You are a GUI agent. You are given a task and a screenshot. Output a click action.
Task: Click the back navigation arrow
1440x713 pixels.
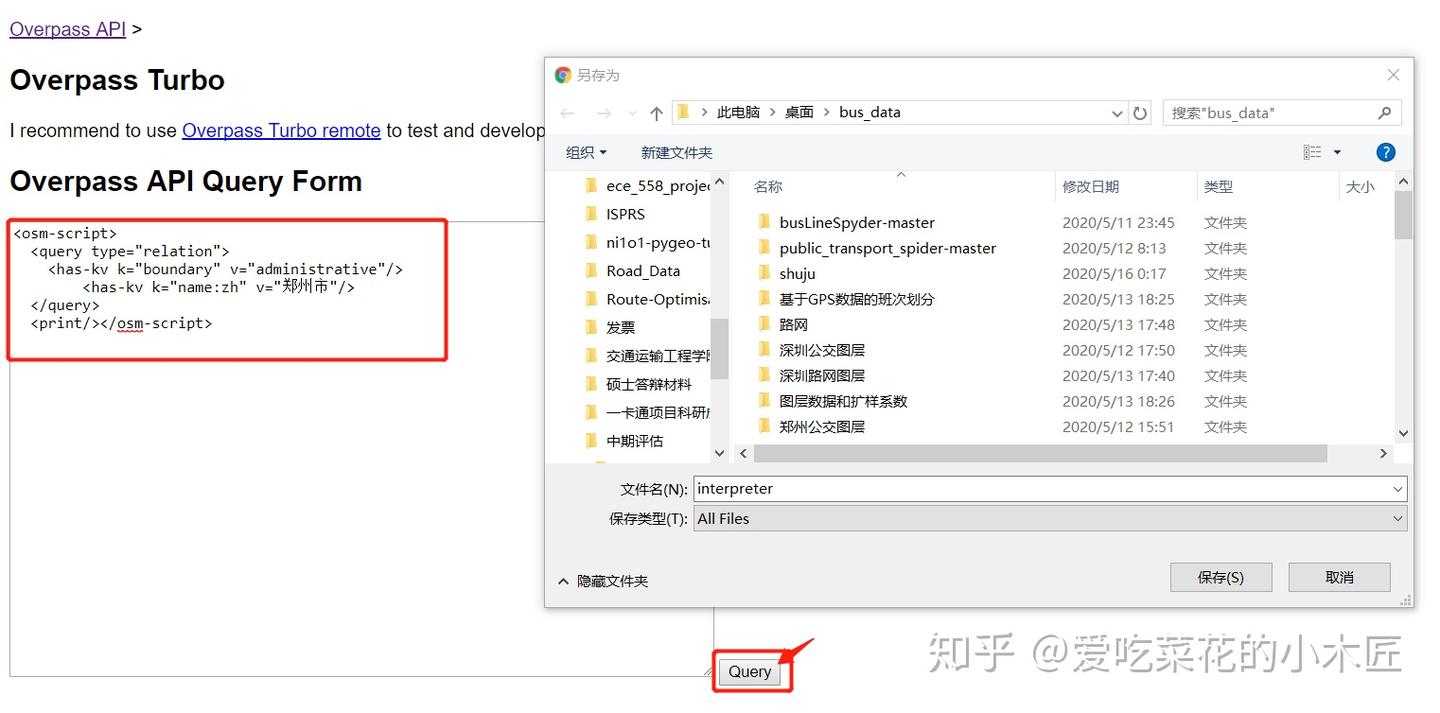tap(568, 112)
